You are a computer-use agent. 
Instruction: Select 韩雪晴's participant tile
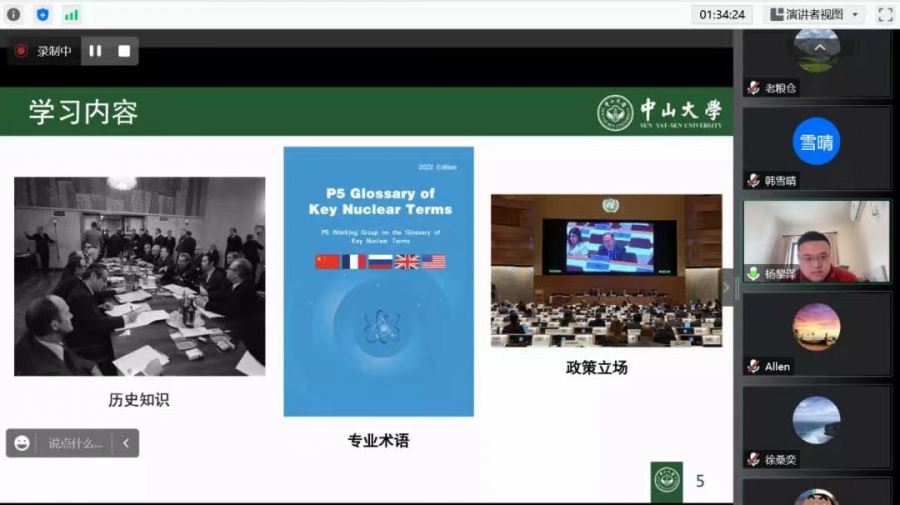point(816,148)
